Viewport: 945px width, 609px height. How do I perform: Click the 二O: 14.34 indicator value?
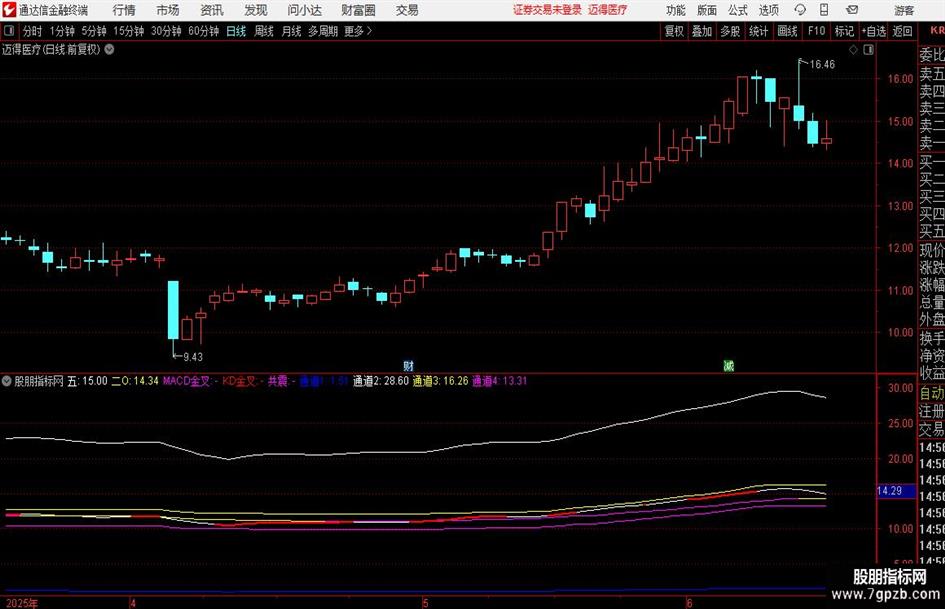[x=135, y=381]
